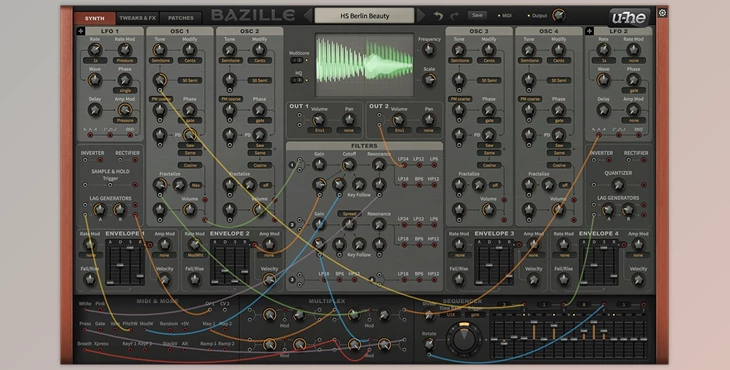Click the Envelope 1 Fall/Rise knob

click(89, 280)
